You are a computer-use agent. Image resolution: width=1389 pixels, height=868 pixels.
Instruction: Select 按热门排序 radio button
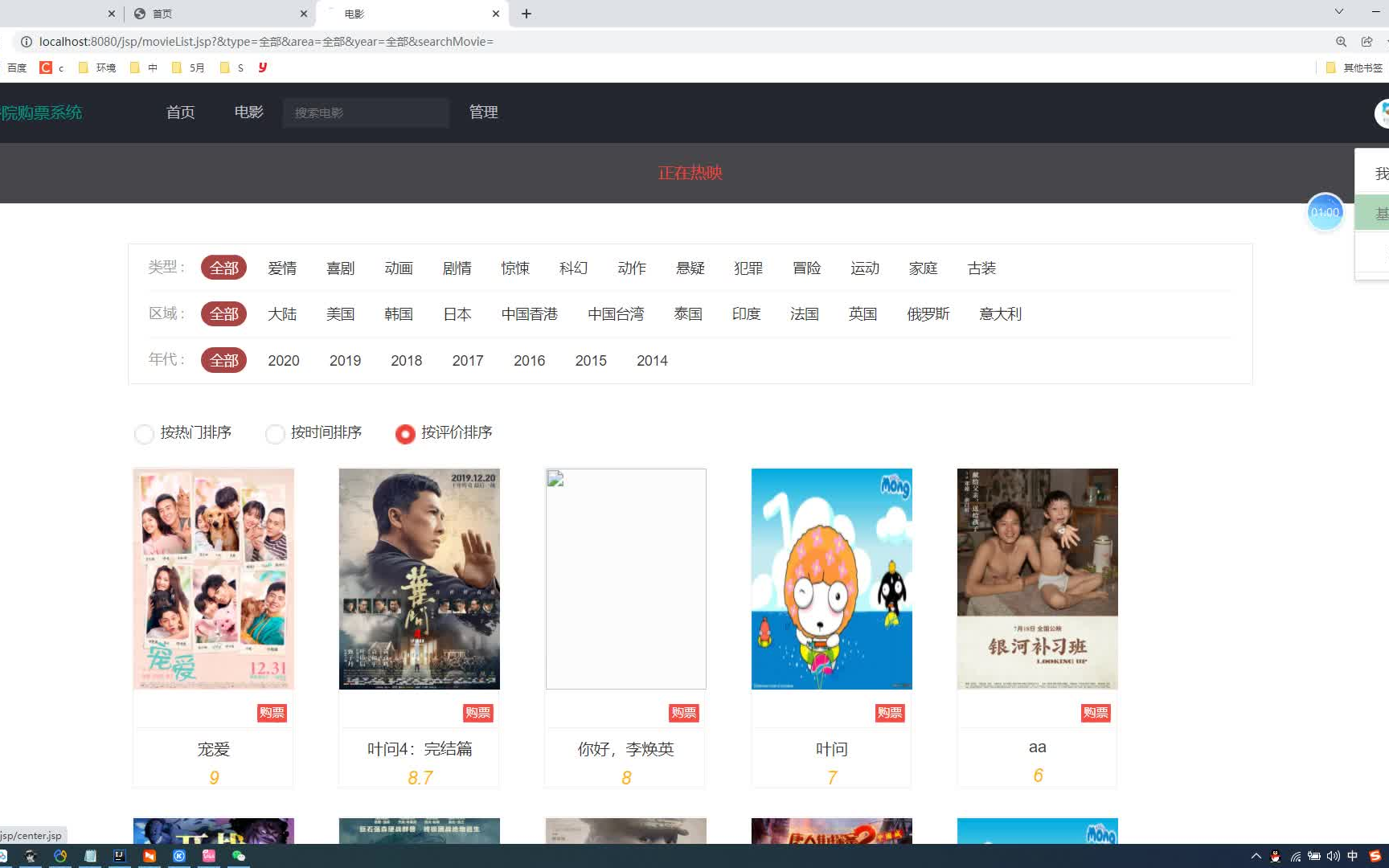pyautogui.click(x=144, y=434)
